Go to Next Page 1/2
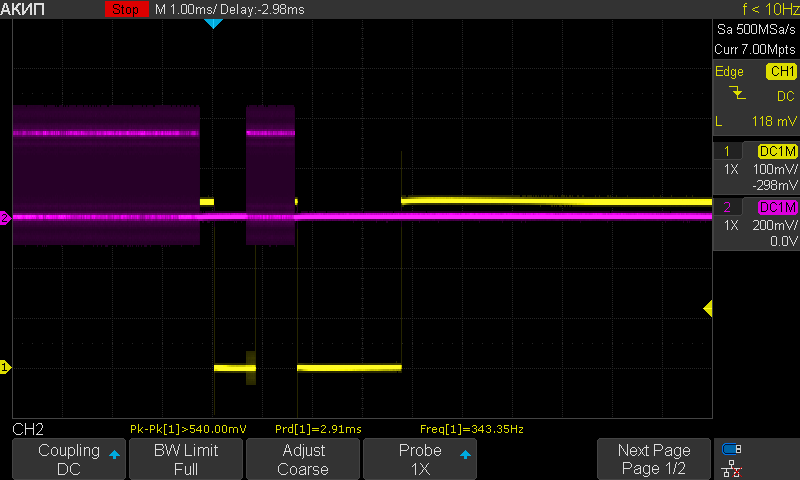The image size is (800, 480). pyautogui.click(x=654, y=459)
